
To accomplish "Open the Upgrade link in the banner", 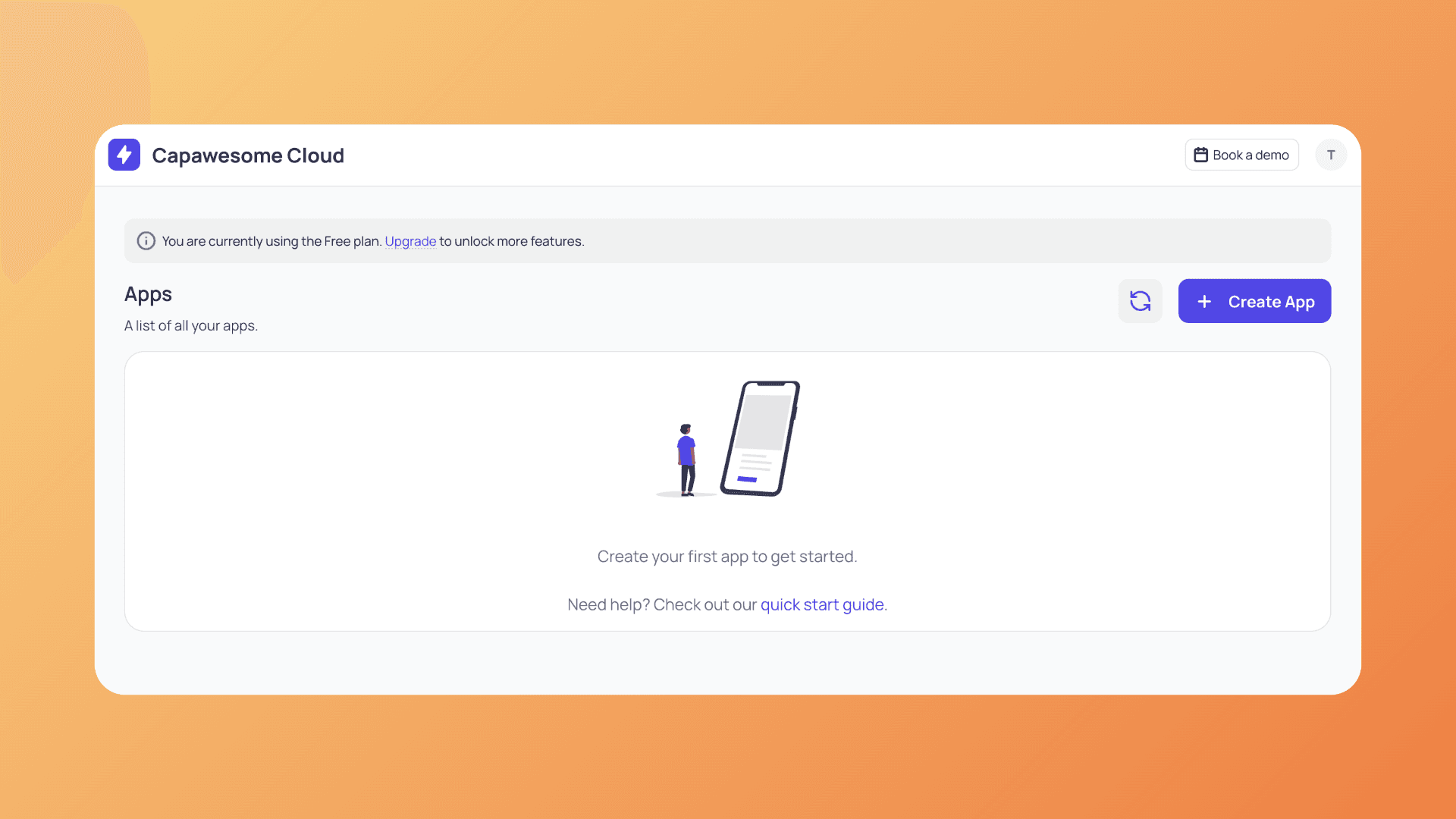I will coord(410,241).
